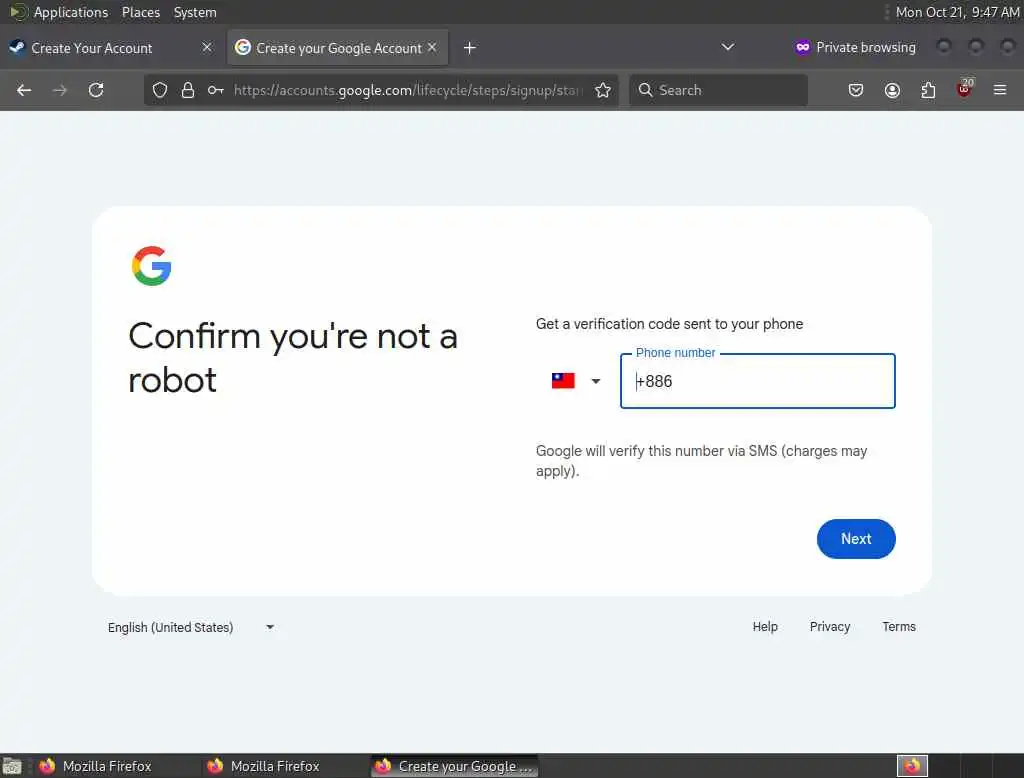
Task: Close the Create your Google Account tab
Action: point(432,47)
